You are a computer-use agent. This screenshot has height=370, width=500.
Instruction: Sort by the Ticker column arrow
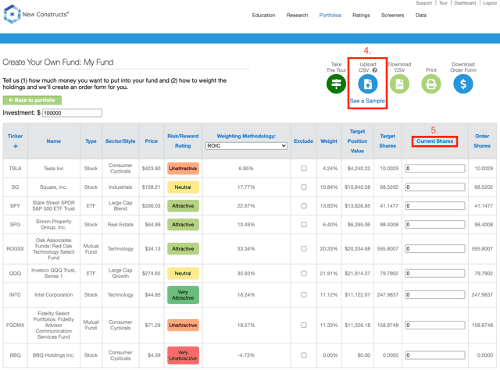pos(15,146)
